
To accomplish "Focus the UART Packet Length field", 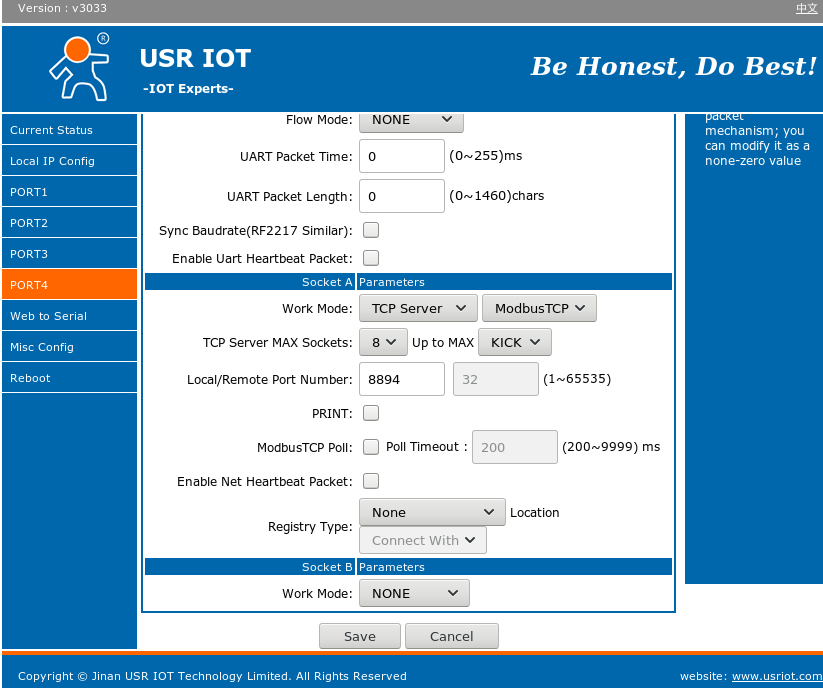I will pos(402,196).
